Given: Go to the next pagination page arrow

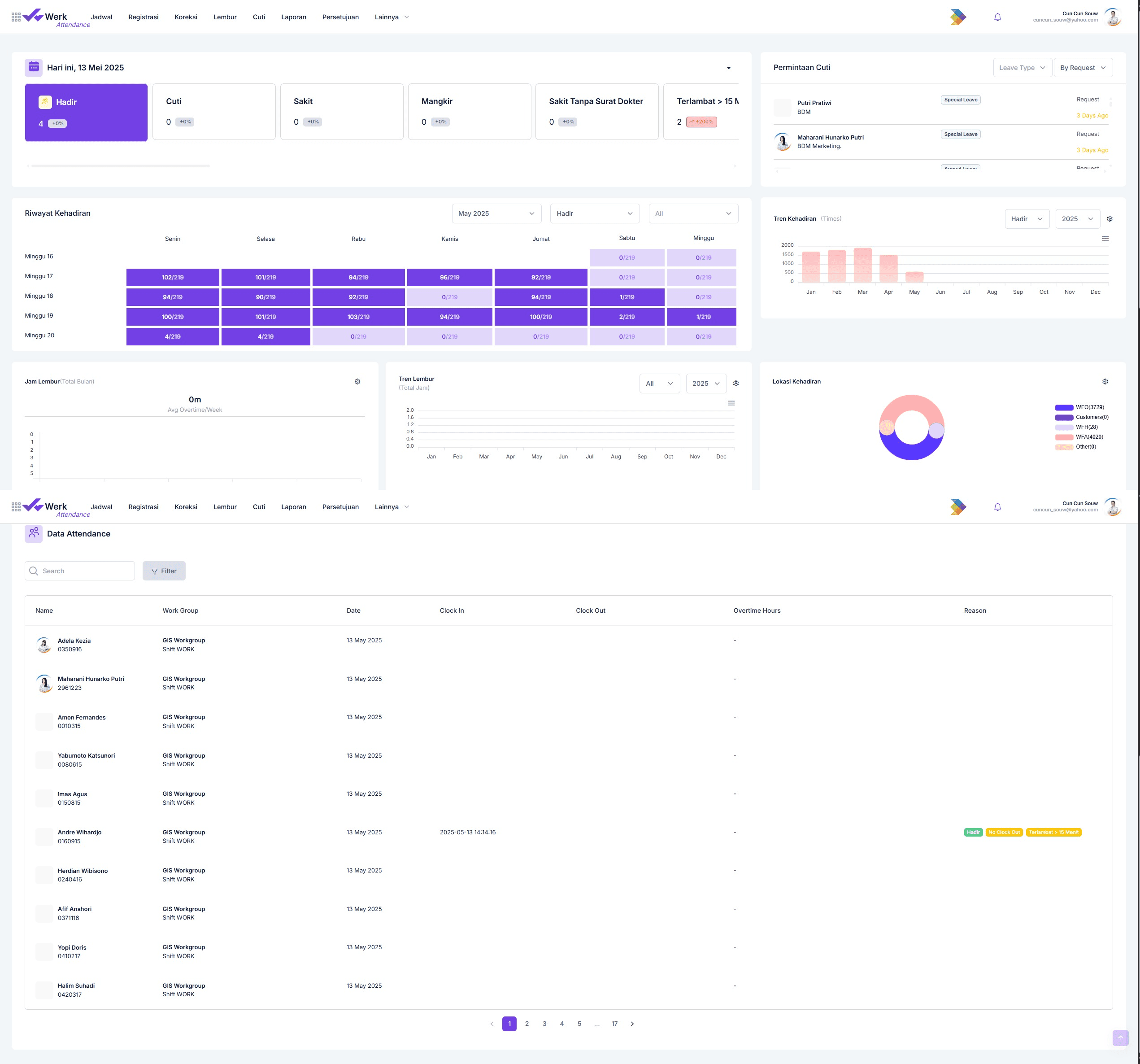Looking at the screenshot, I should (x=632, y=1024).
